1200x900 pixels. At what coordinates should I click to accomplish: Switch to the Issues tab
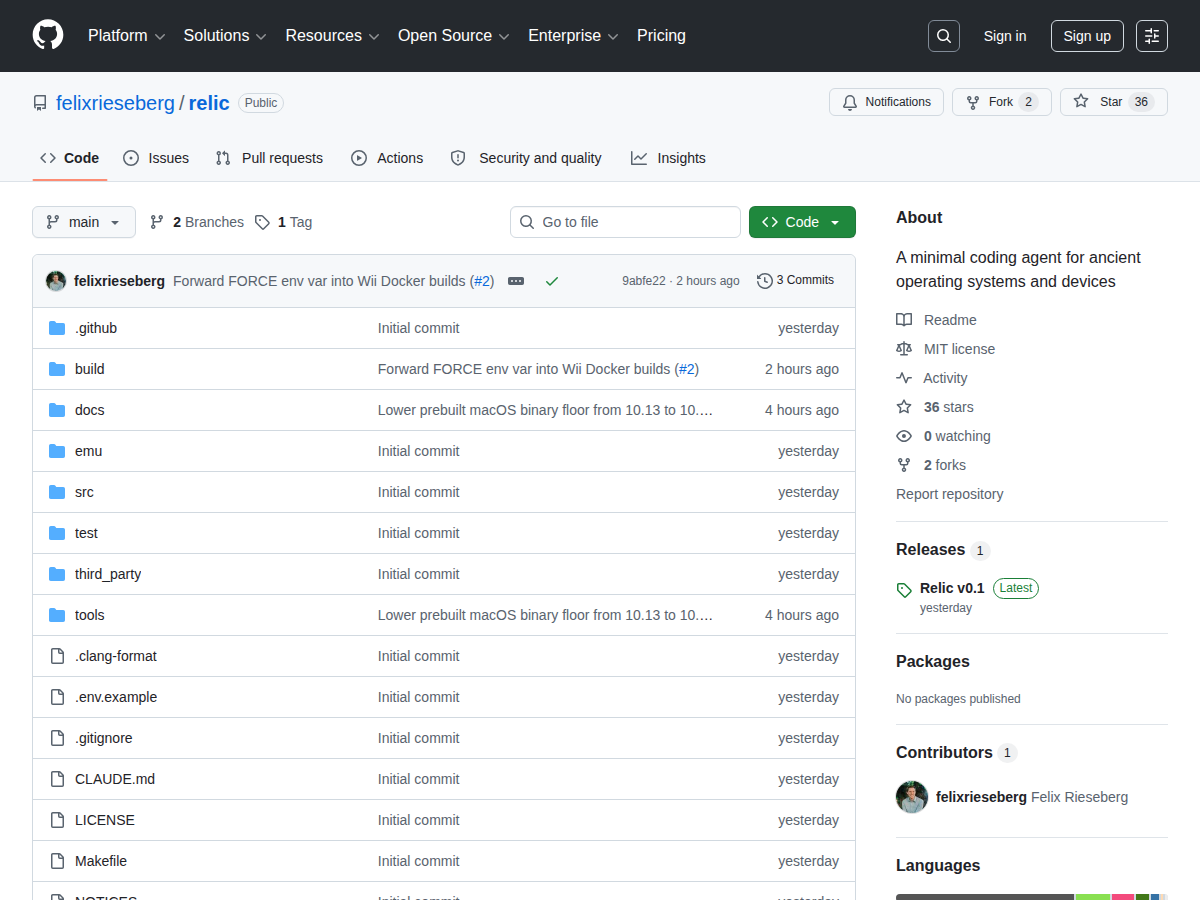(x=156, y=158)
